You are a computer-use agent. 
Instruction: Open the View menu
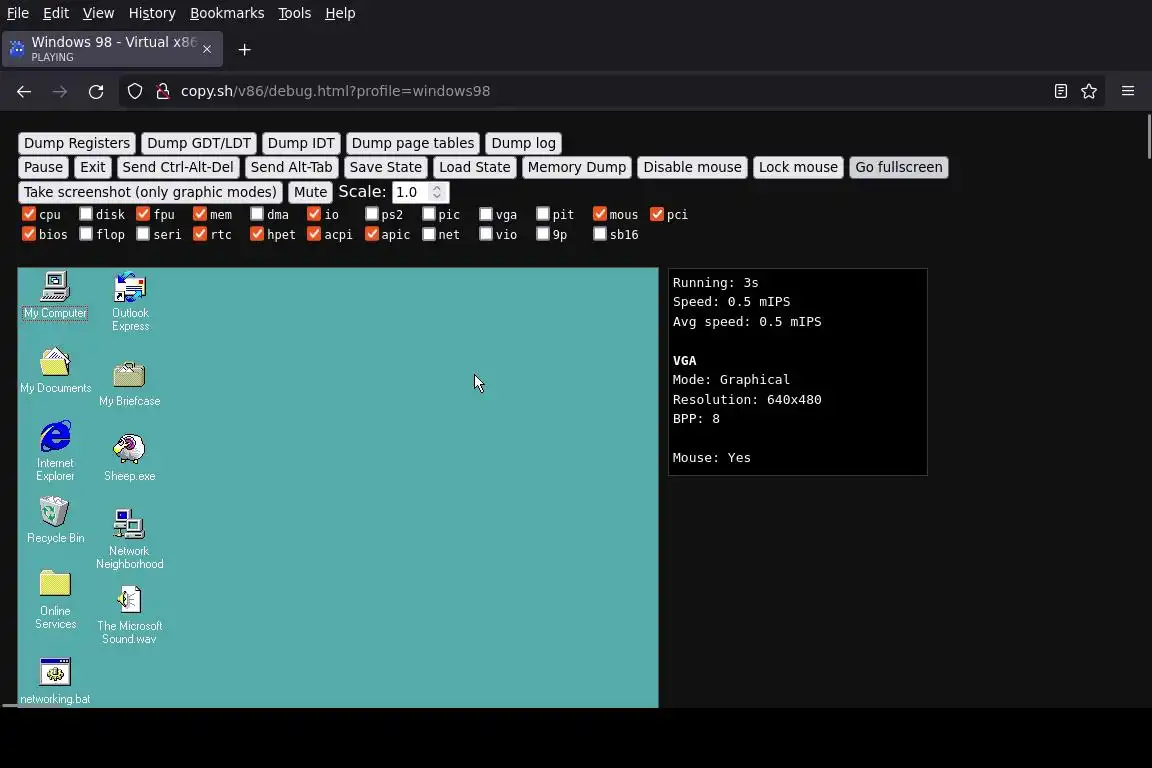point(98,13)
